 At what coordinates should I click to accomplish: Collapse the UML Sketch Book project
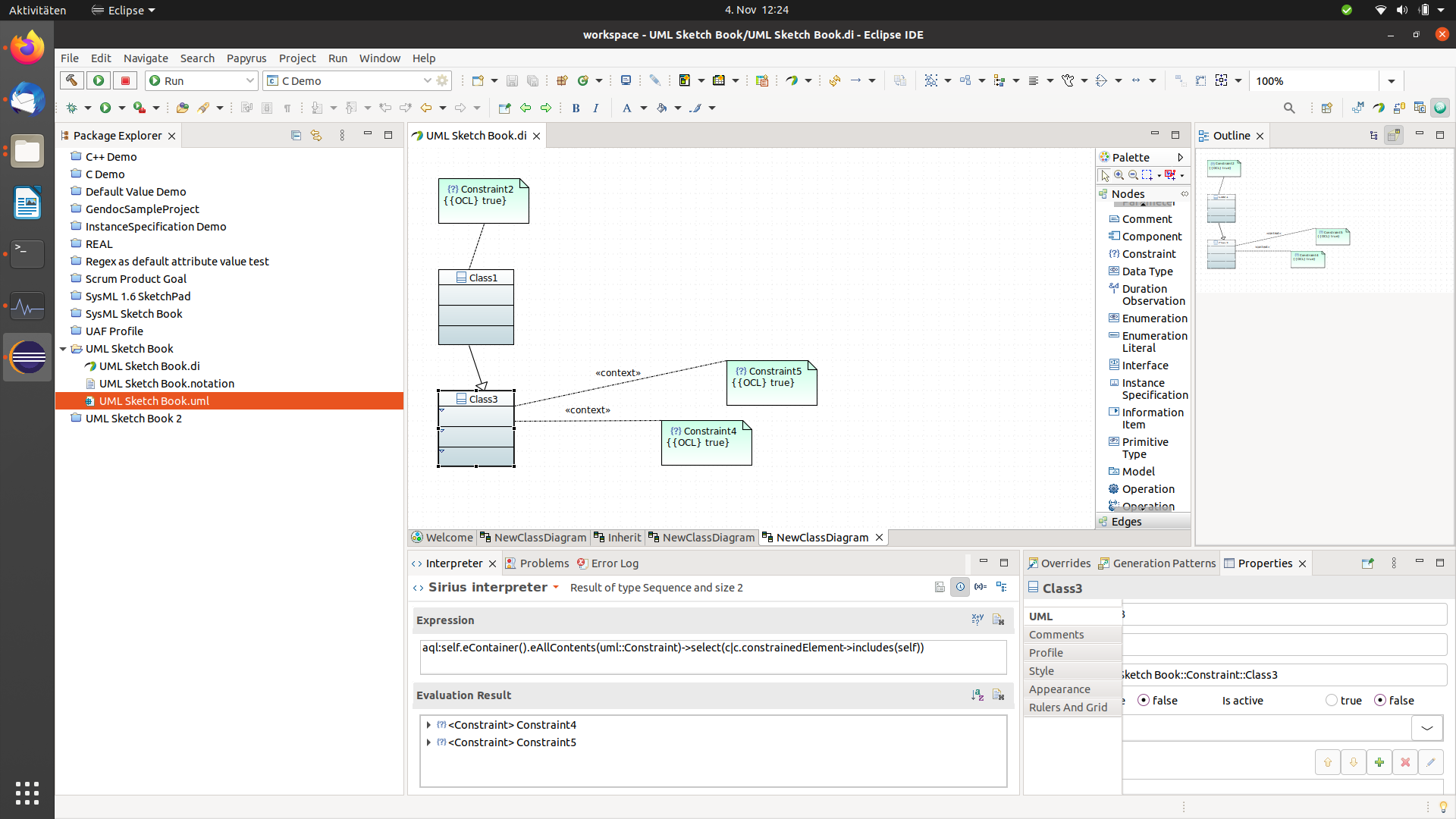(x=63, y=349)
